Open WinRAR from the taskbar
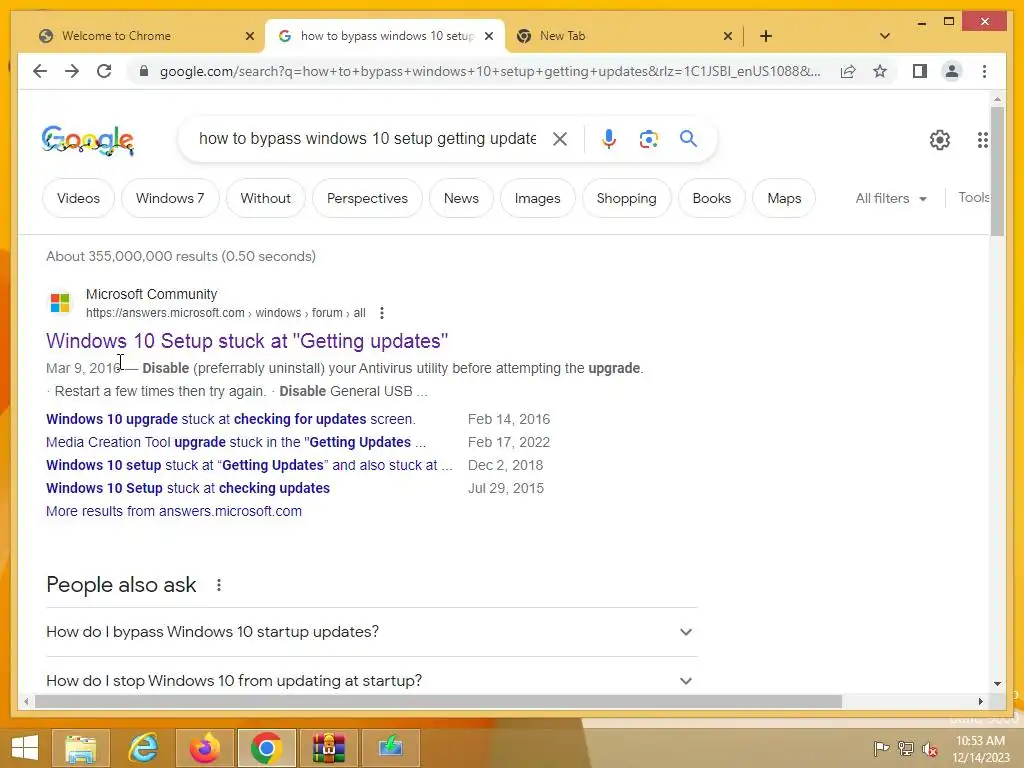This screenshot has width=1024, height=768. [x=328, y=748]
